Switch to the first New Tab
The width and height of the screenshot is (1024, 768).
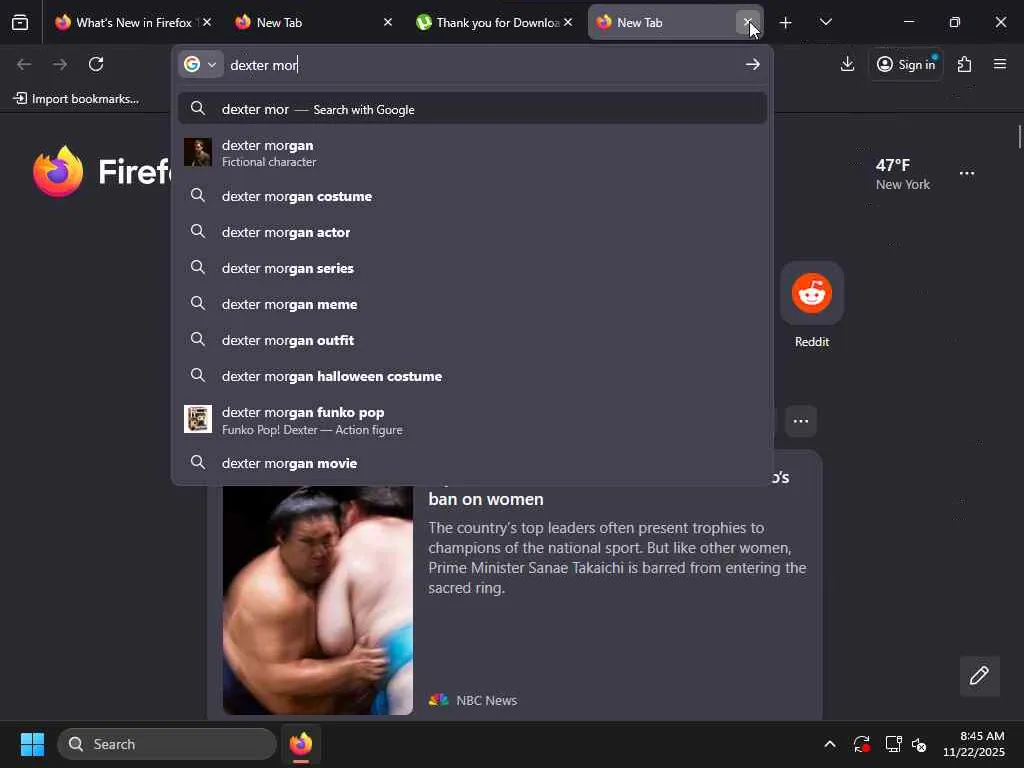click(x=312, y=22)
